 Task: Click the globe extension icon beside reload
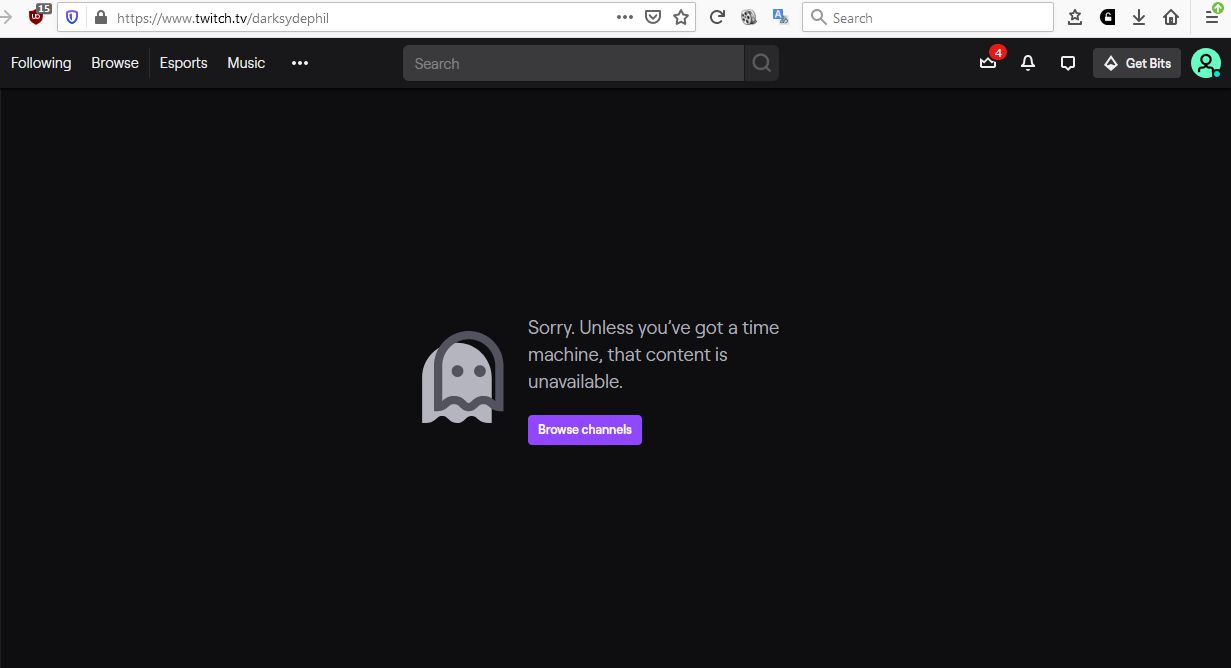(748, 17)
